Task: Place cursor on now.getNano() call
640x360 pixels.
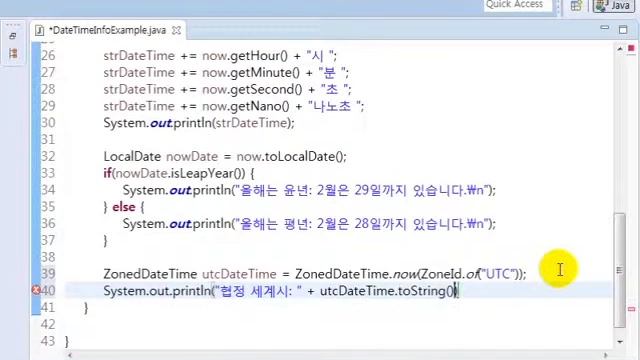Action: [246, 106]
